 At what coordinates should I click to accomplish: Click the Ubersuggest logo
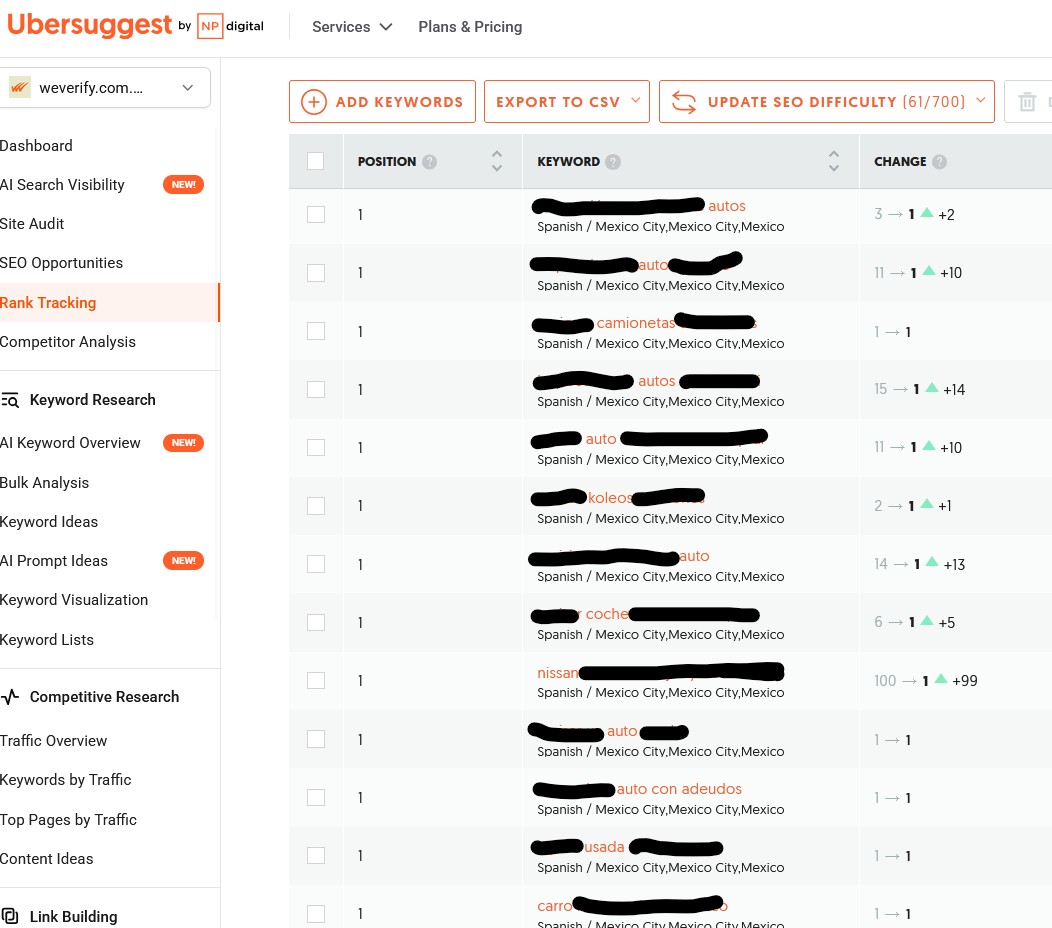point(90,25)
